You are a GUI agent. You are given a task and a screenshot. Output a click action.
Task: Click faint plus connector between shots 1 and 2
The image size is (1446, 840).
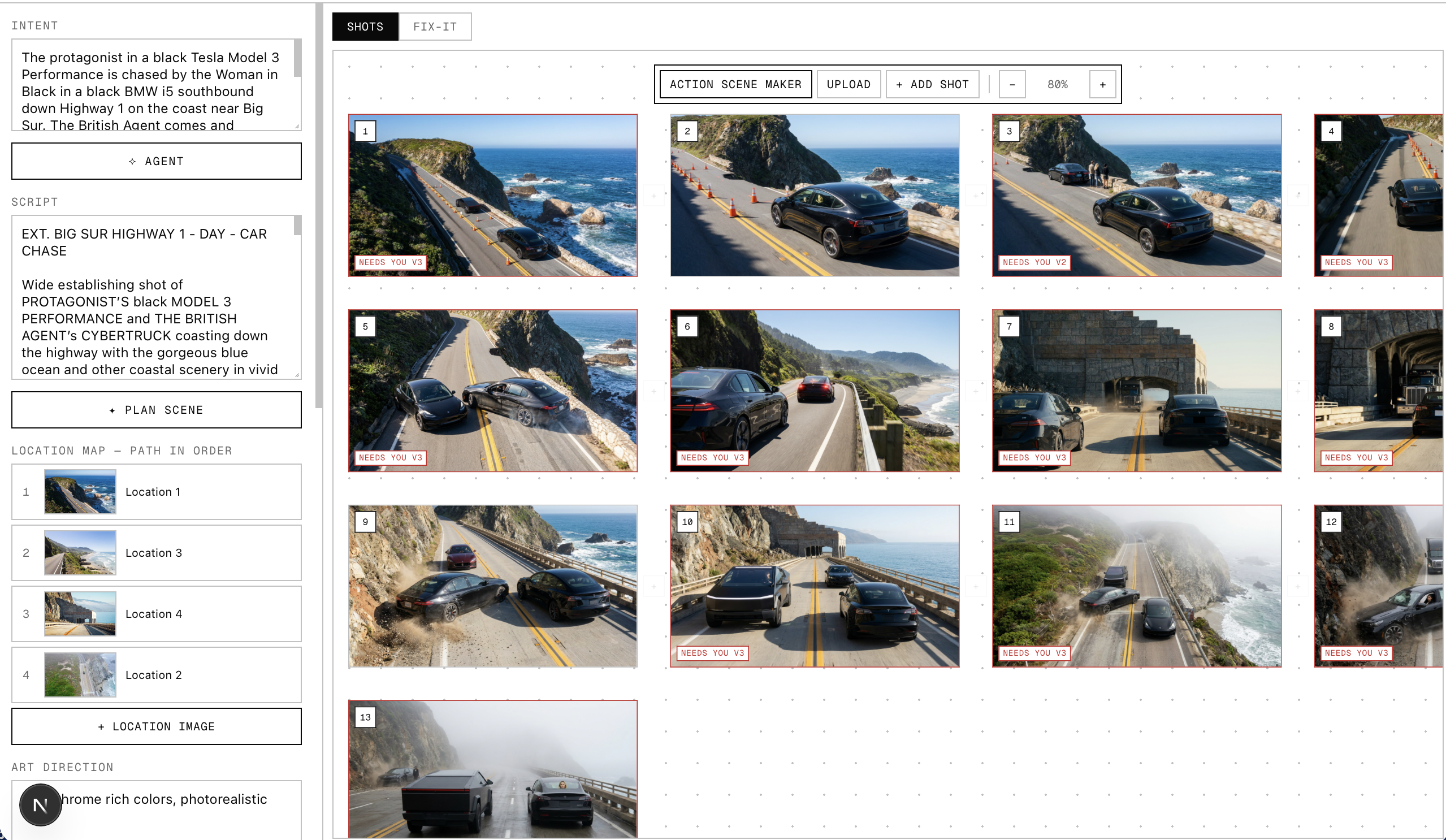(653, 196)
